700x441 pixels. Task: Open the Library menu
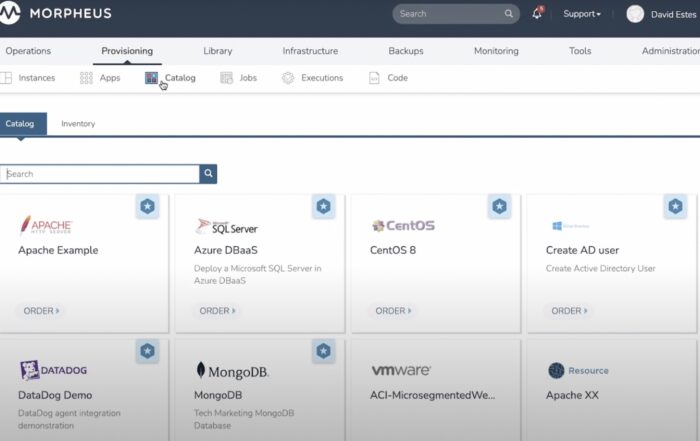tap(217, 51)
